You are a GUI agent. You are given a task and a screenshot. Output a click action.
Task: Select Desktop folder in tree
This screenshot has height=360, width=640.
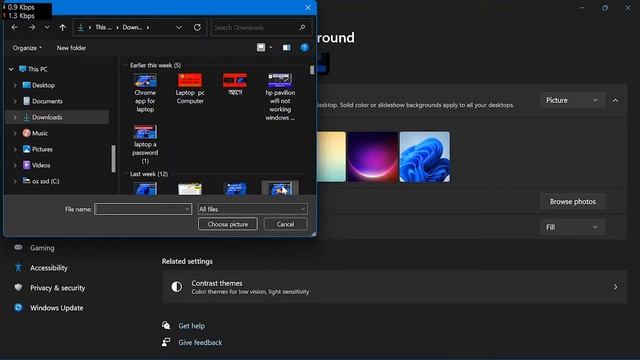tap(38, 85)
